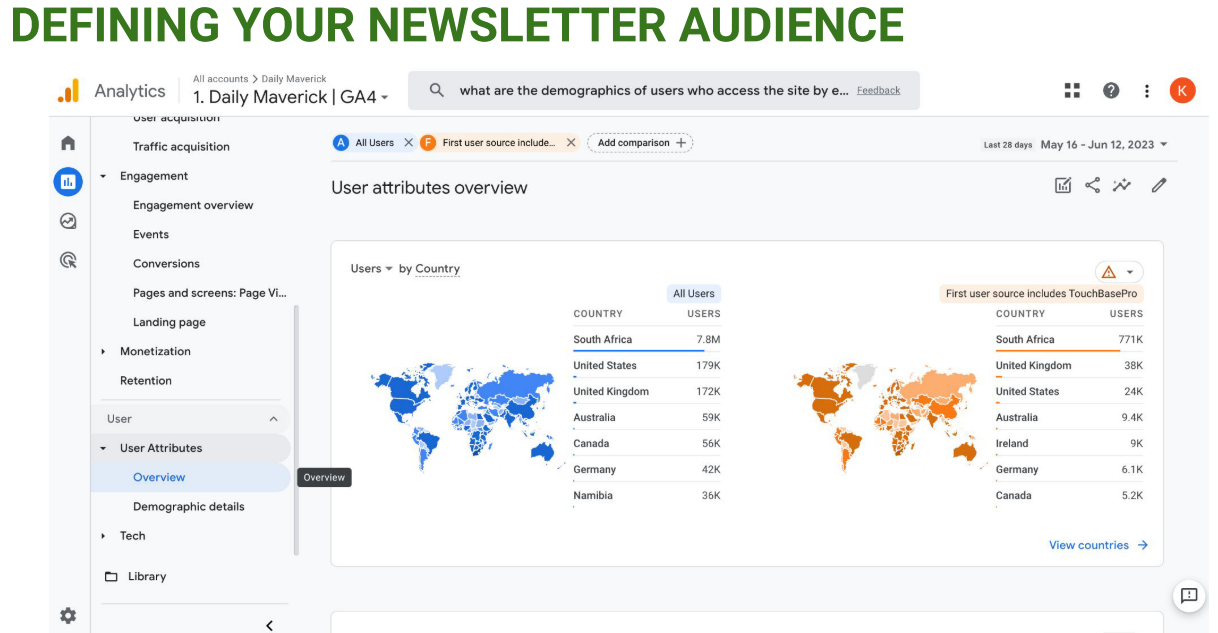
Task: Expand the Monetization section
Action: point(103,352)
